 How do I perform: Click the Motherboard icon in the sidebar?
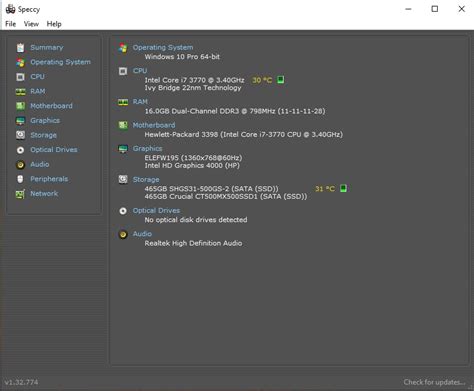[x=20, y=106]
